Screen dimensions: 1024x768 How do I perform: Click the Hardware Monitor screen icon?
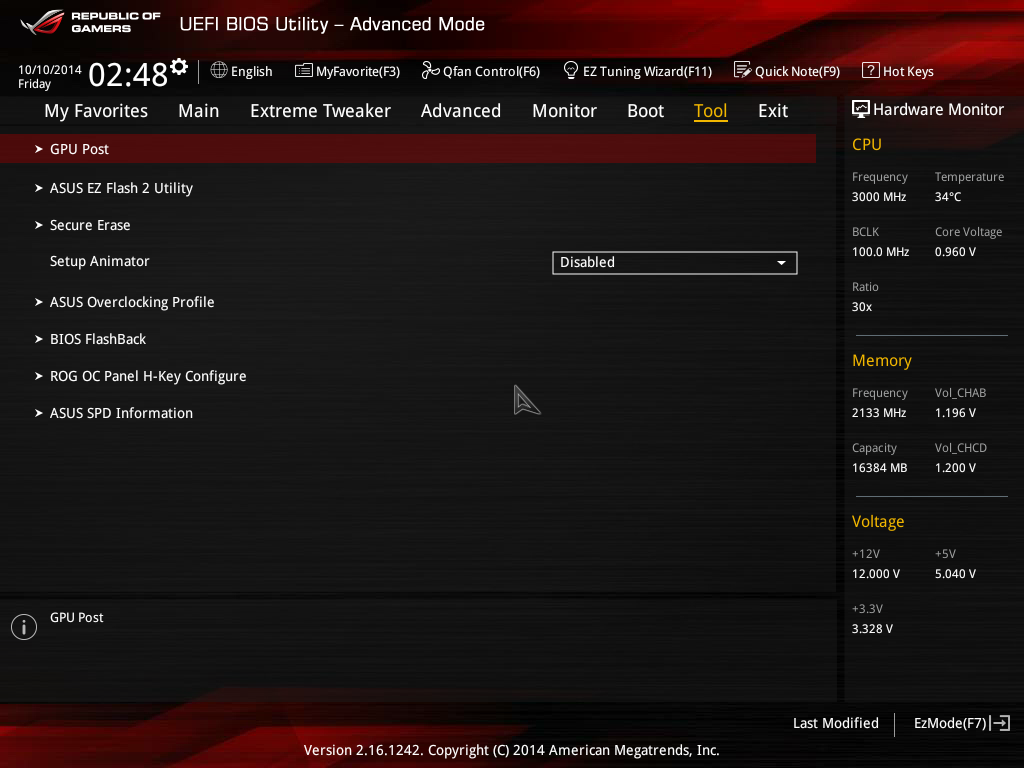[861, 109]
